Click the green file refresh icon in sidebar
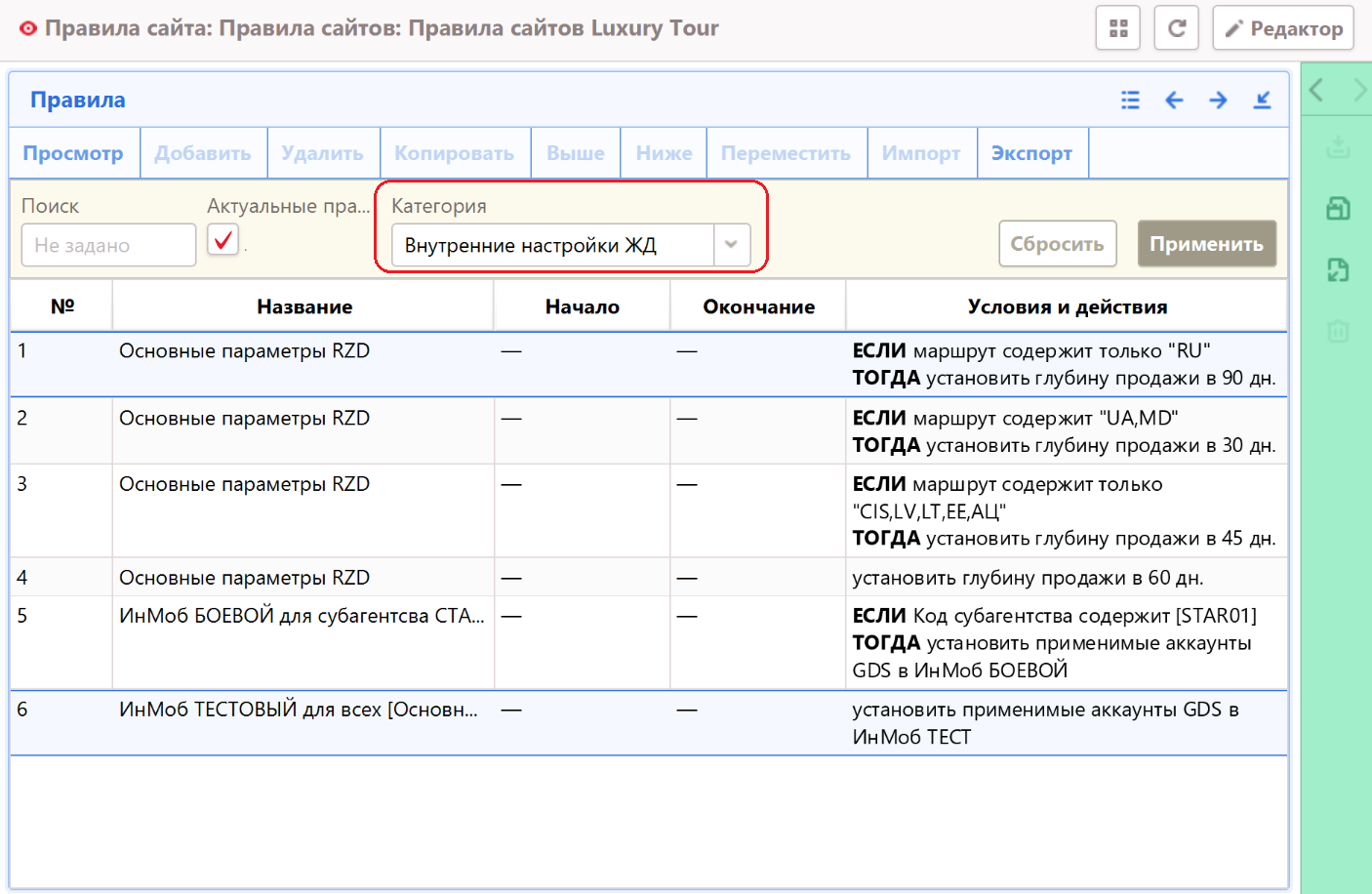This screenshot has width=1372, height=894. 1338,270
